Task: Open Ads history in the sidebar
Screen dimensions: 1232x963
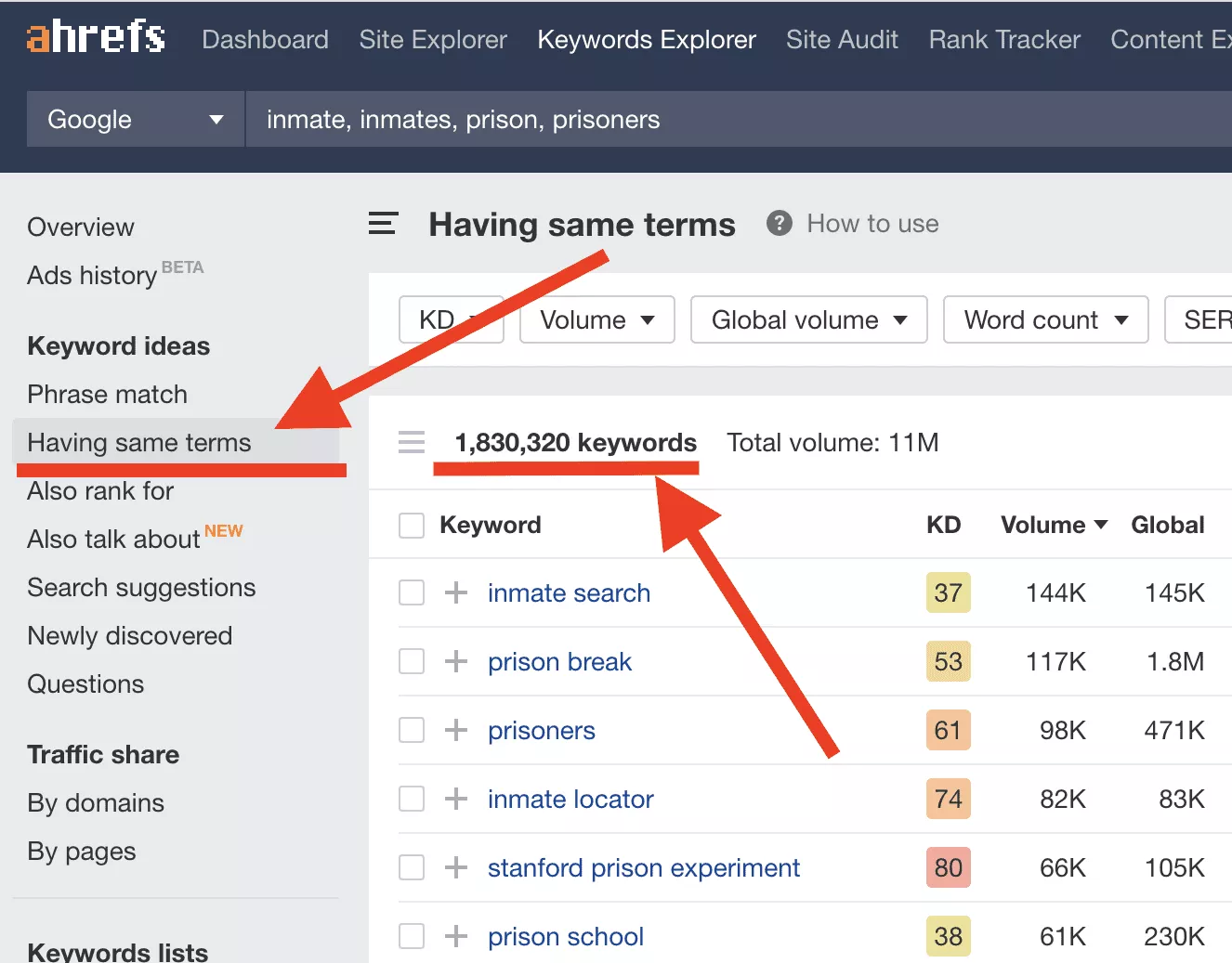Action: coord(92,275)
